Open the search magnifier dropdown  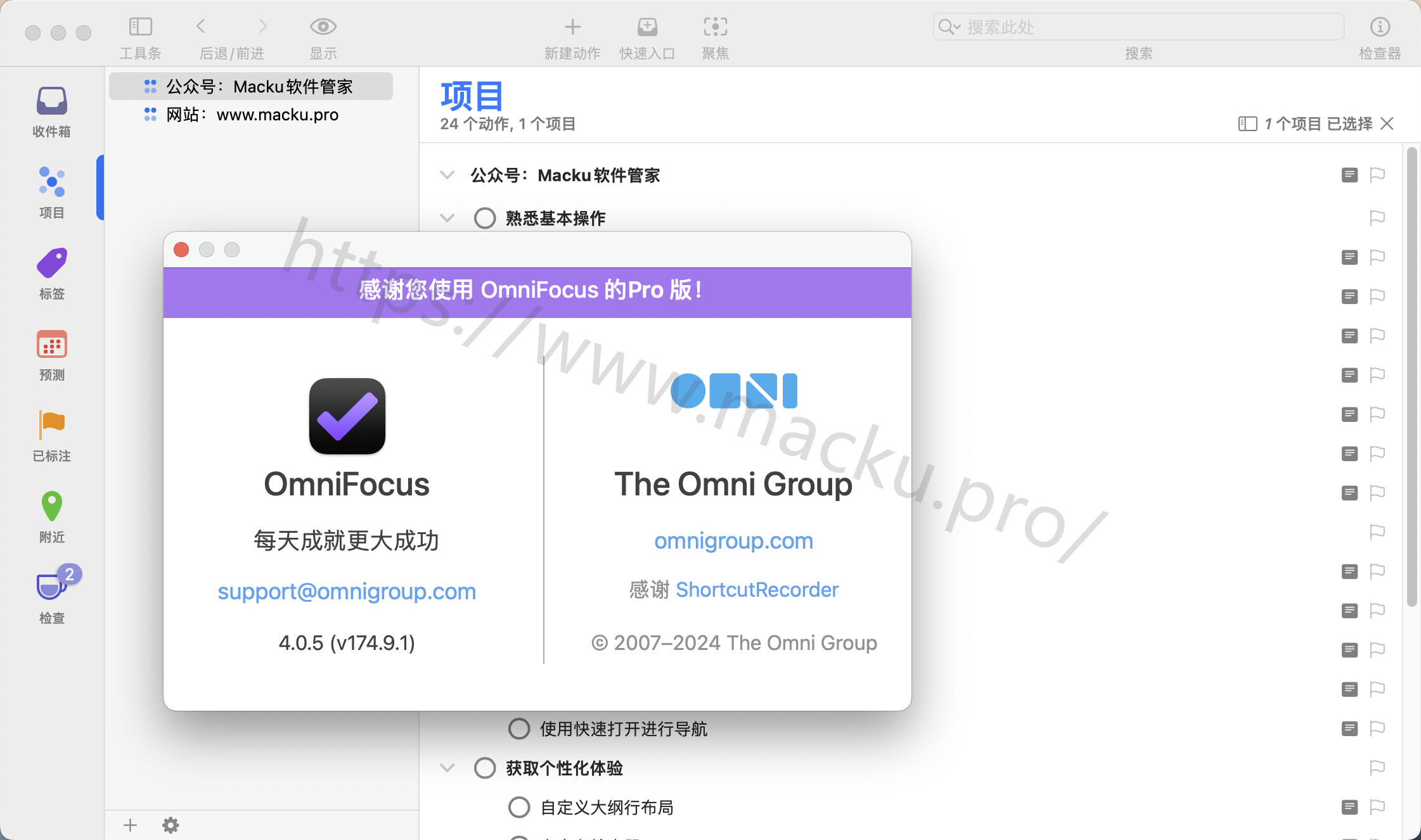pyautogui.click(x=949, y=27)
